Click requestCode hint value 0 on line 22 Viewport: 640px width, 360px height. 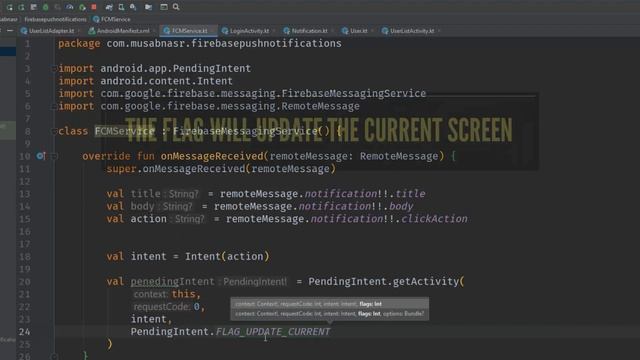click(x=196, y=307)
